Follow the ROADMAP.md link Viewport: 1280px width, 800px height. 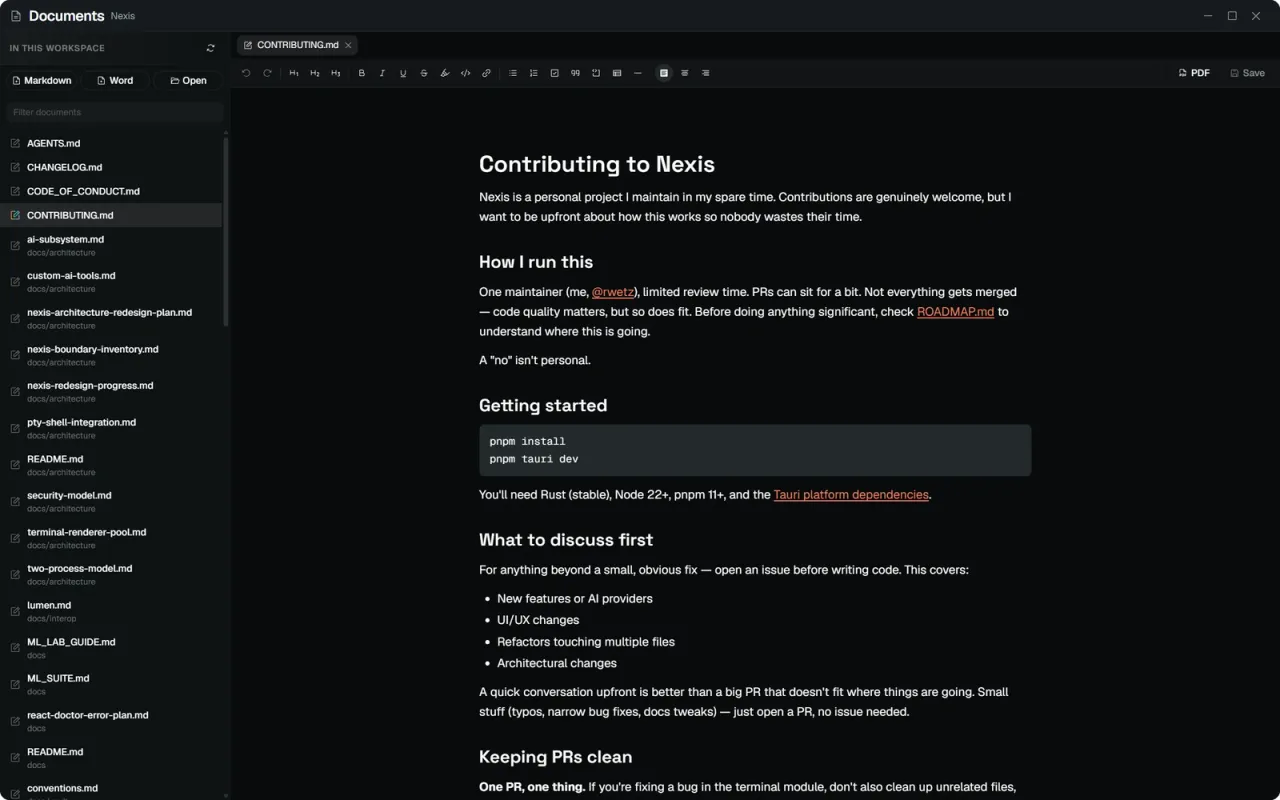click(955, 312)
